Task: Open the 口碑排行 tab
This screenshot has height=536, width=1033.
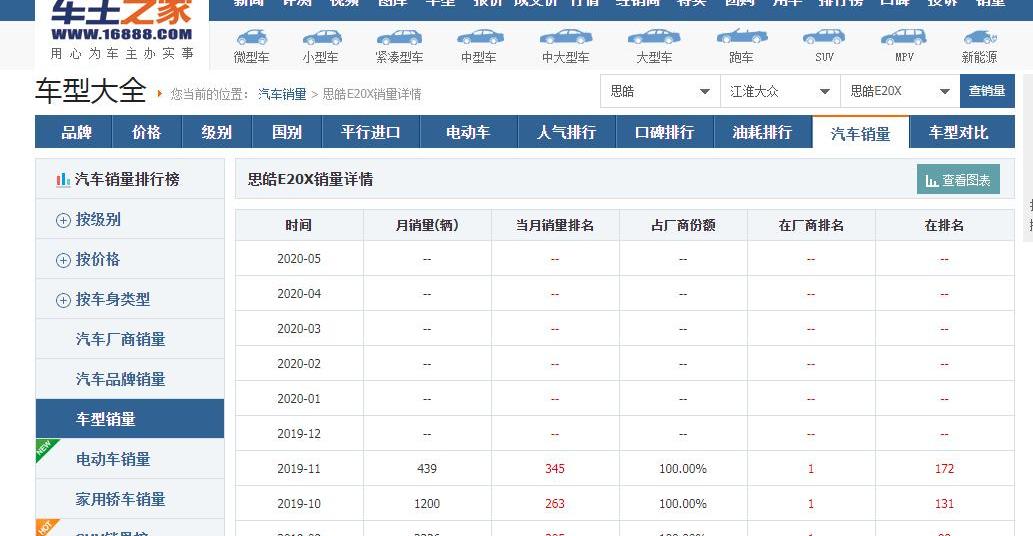Action: pos(665,132)
